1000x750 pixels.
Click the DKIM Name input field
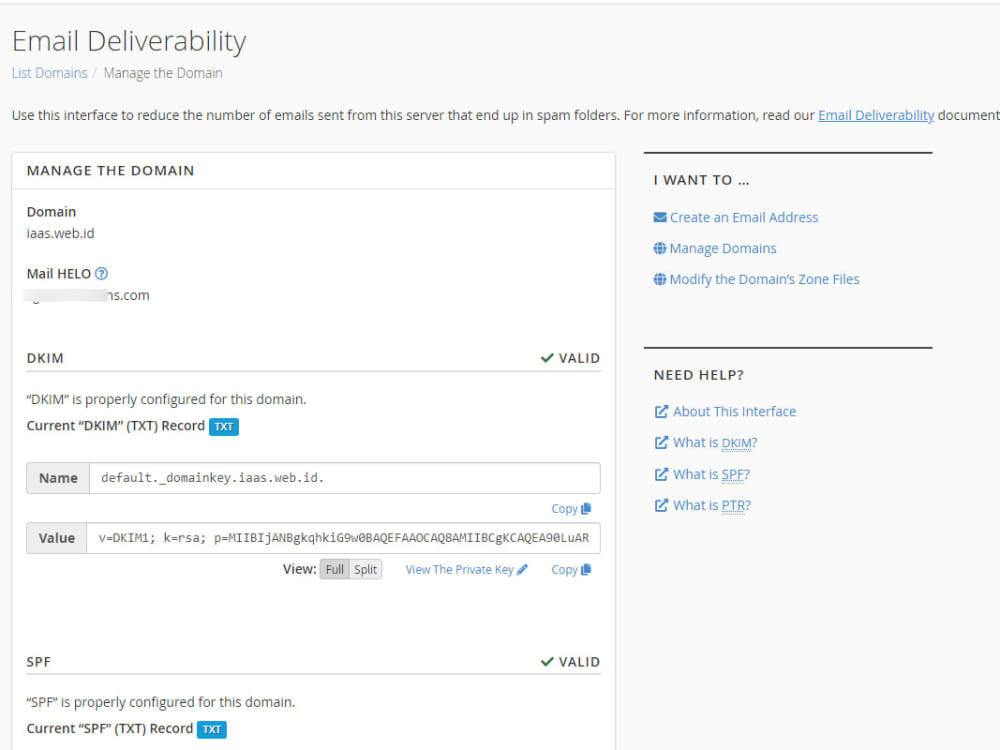[344, 478]
